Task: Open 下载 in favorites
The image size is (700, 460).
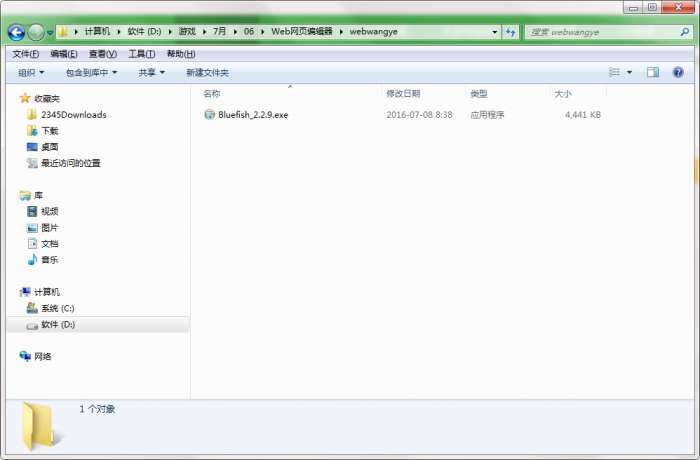Action: click(50, 131)
